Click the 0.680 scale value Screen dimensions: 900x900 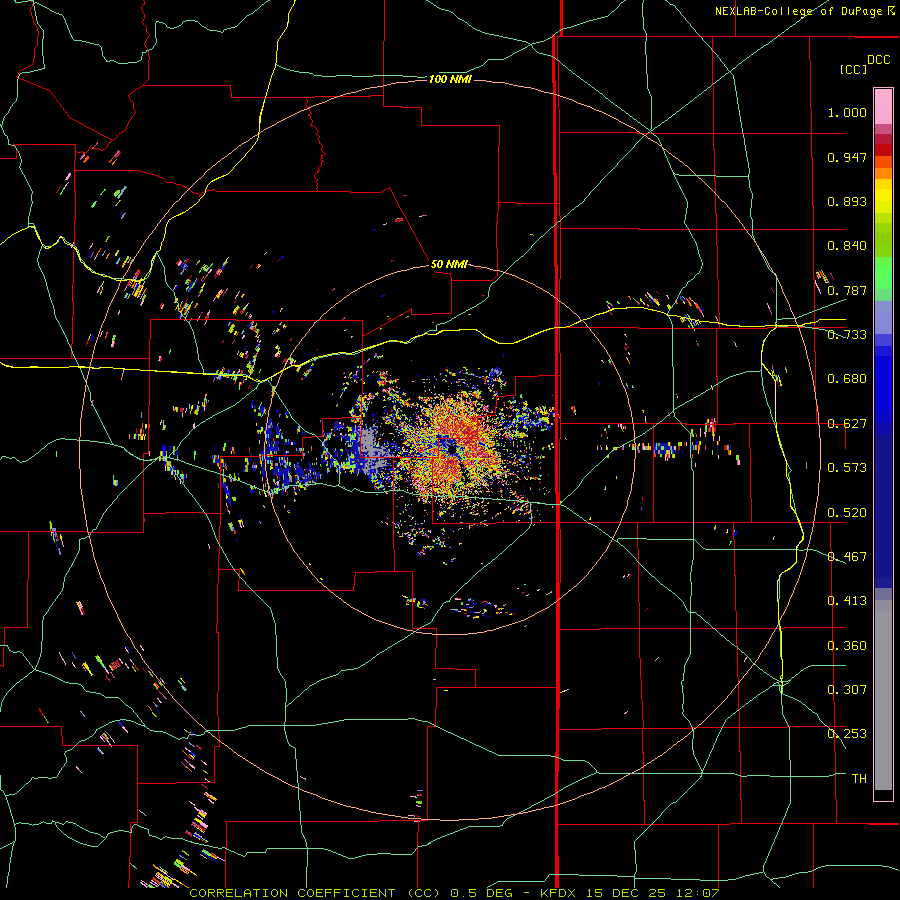point(847,379)
